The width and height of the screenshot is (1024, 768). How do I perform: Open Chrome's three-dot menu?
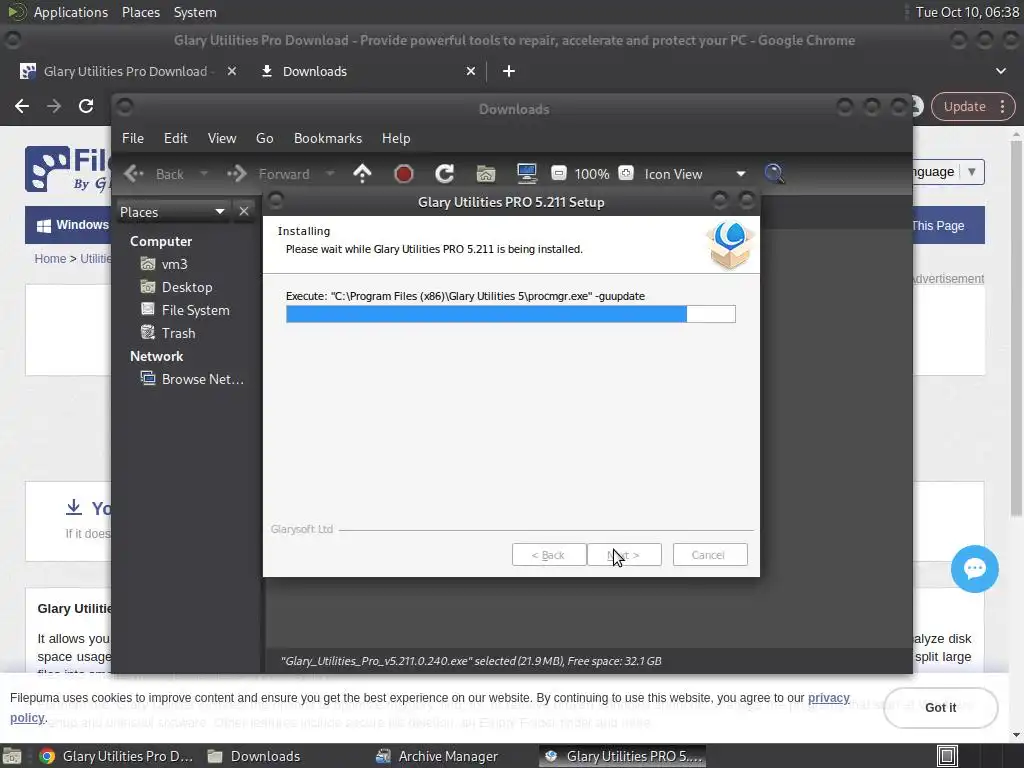pos(1002,106)
